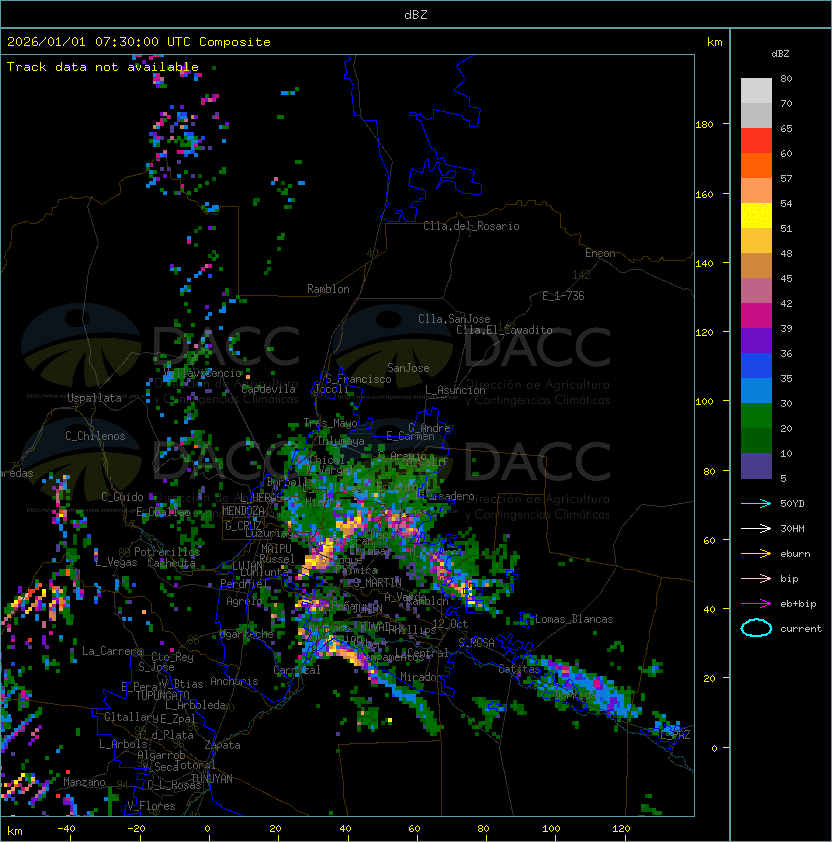The width and height of the screenshot is (832, 842).
Task: Click the 'SanJose' map label
Action: point(408,368)
